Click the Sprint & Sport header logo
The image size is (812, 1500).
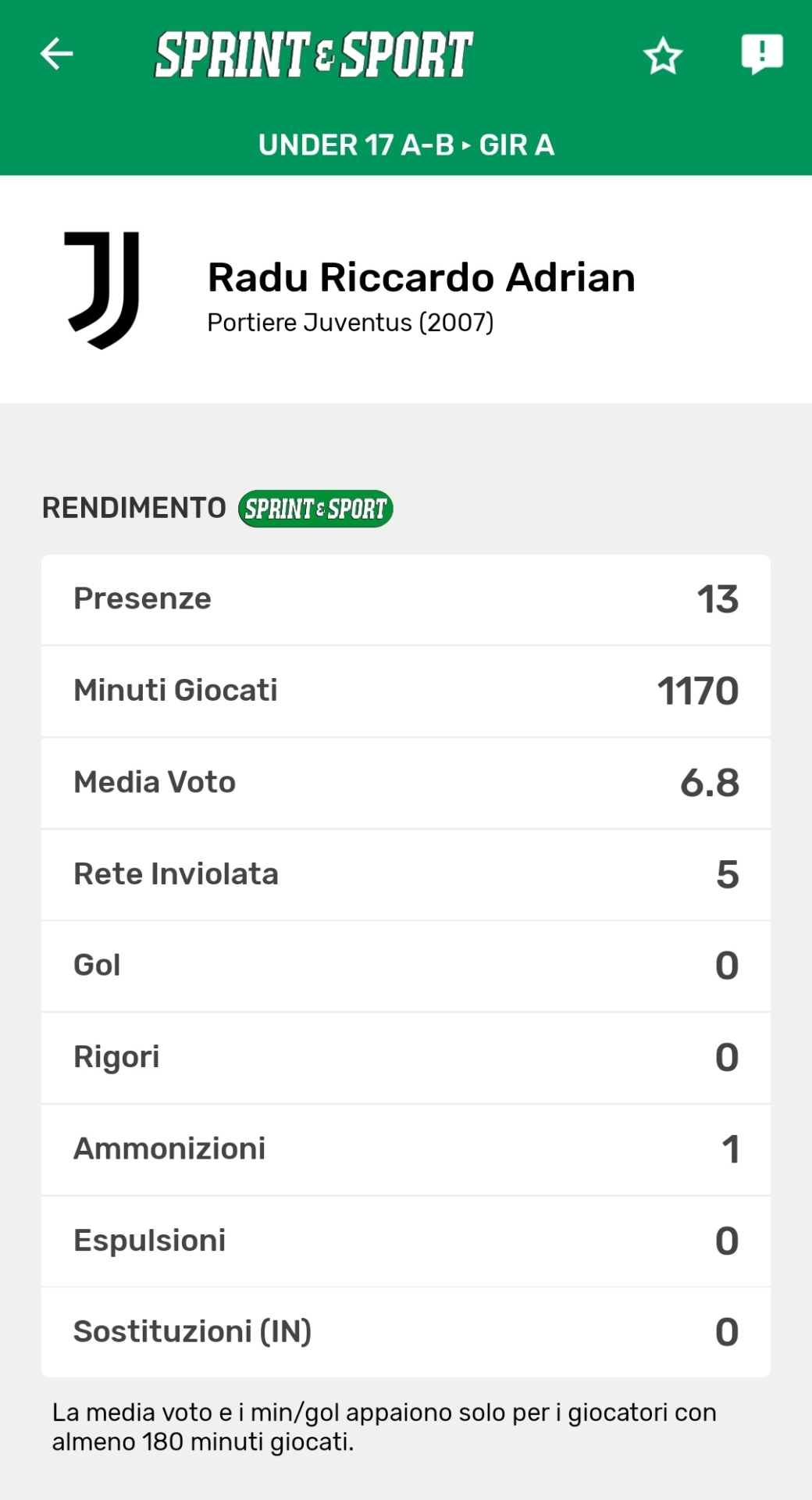pyautogui.click(x=314, y=55)
